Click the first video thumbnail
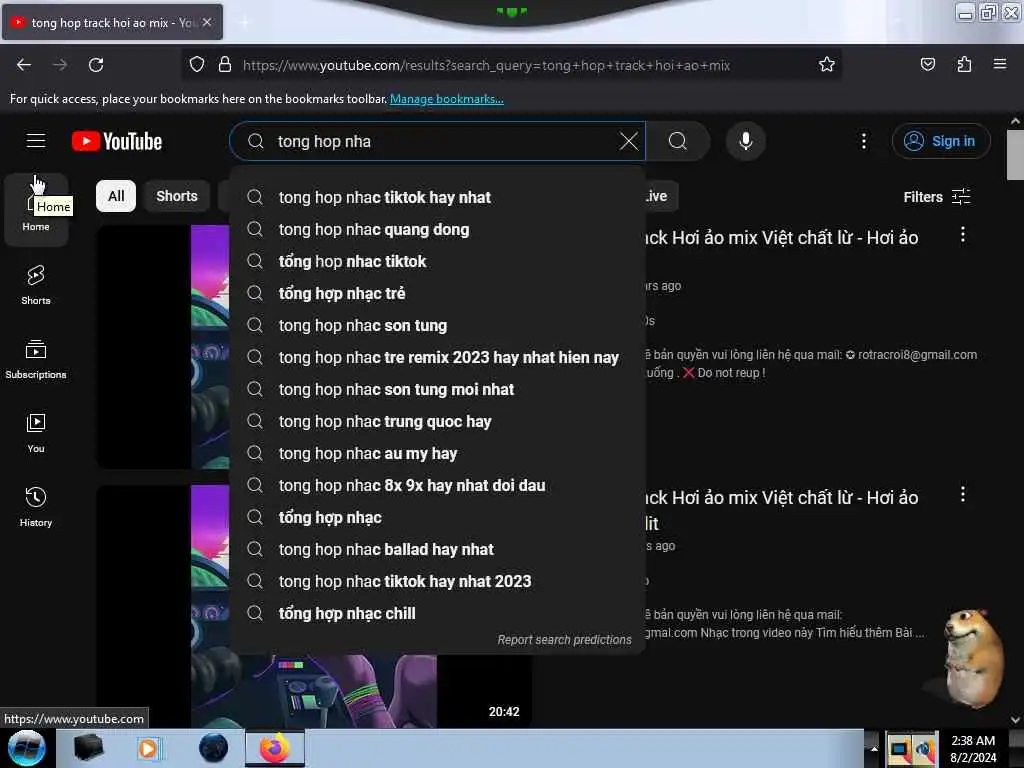1024x768 pixels. click(x=163, y=347)
